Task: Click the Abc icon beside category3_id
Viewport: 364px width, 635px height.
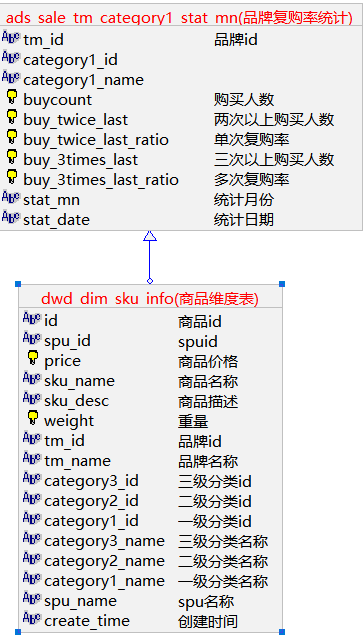Action: click(x=32, y=478)
